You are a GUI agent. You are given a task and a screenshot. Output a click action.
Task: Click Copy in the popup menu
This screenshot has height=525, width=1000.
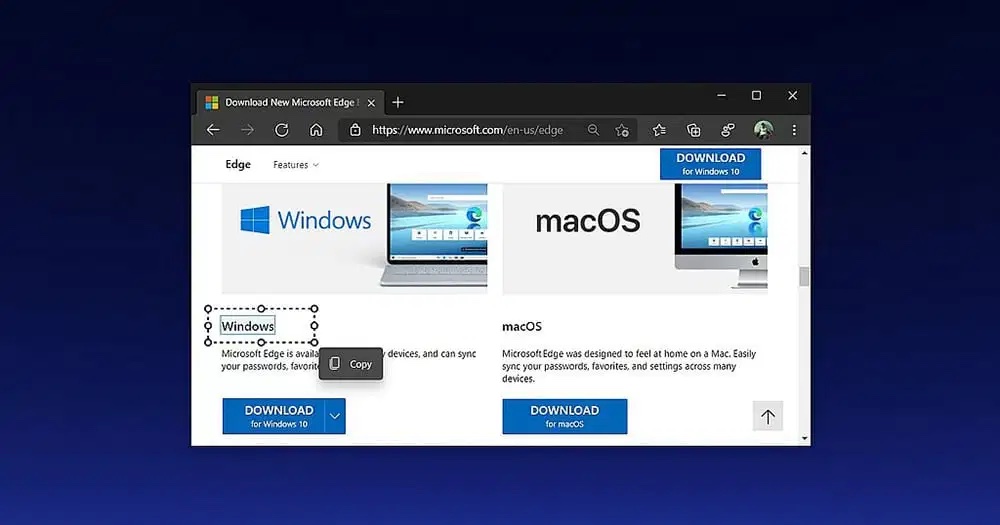351,364
